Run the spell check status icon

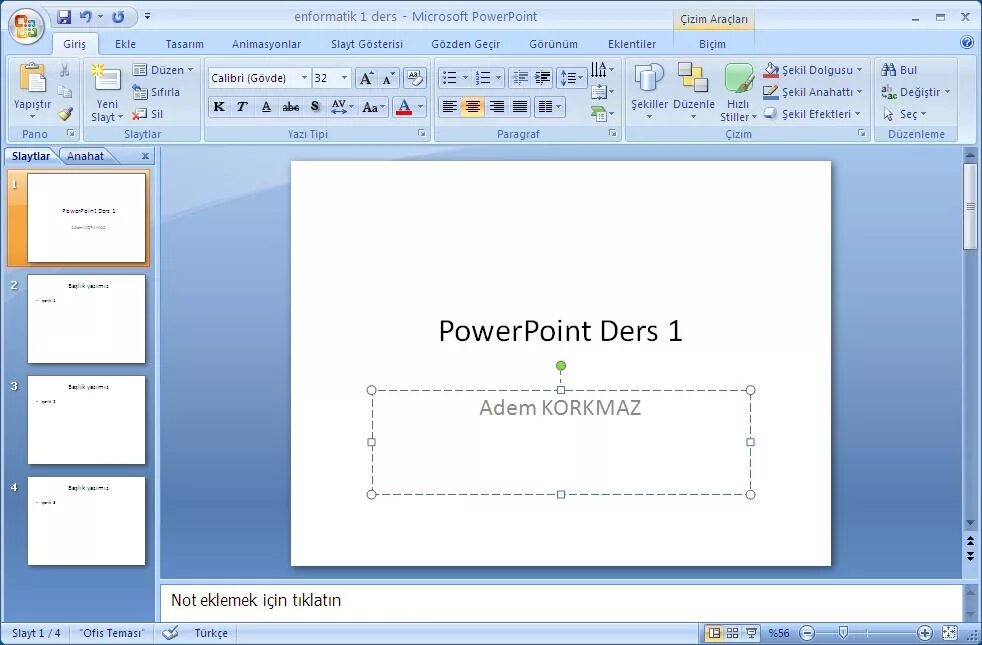click(x=170, y=633)
